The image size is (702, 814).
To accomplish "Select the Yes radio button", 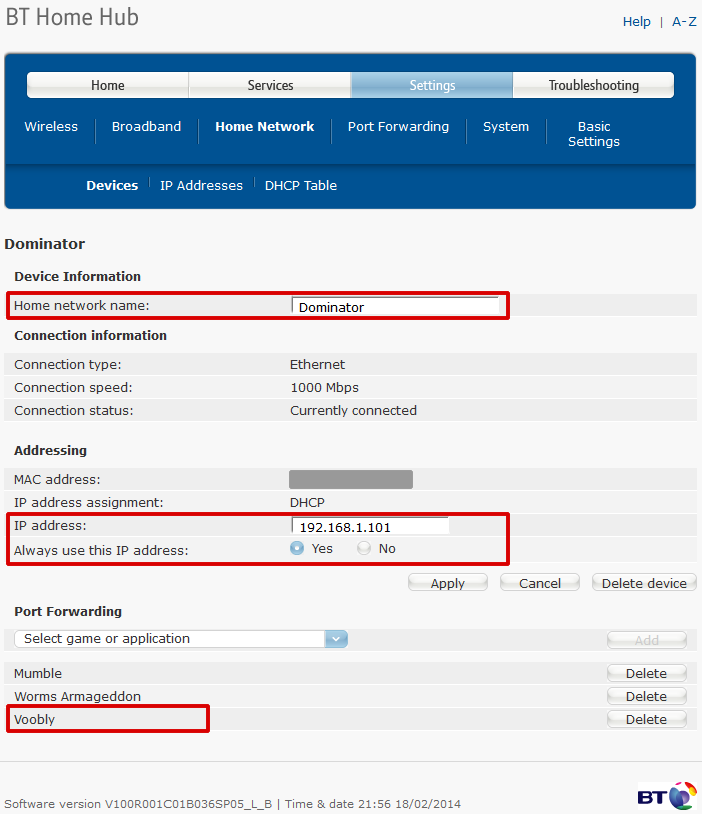I will [x=297, y=548].
